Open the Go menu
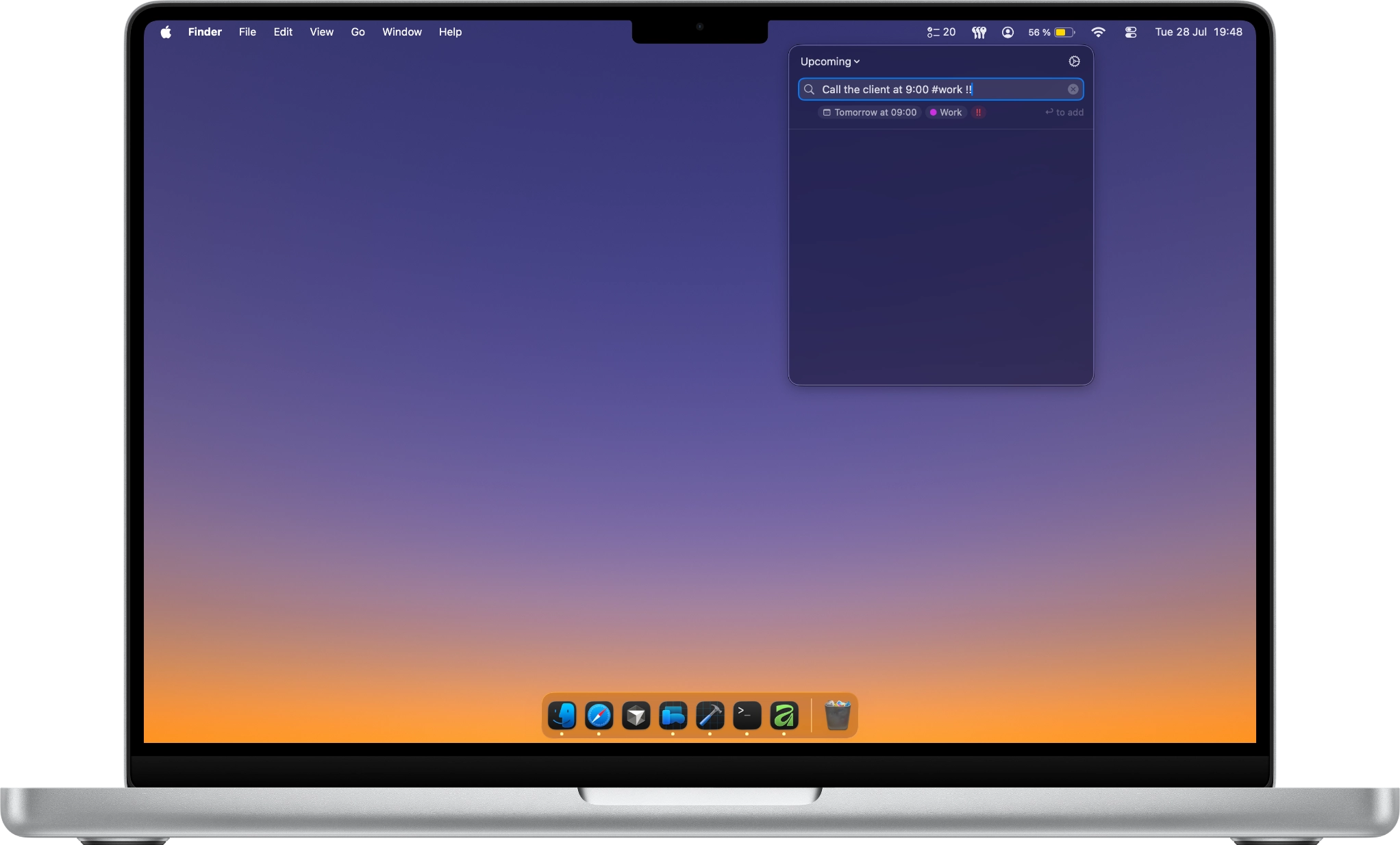 pos(358,32)
